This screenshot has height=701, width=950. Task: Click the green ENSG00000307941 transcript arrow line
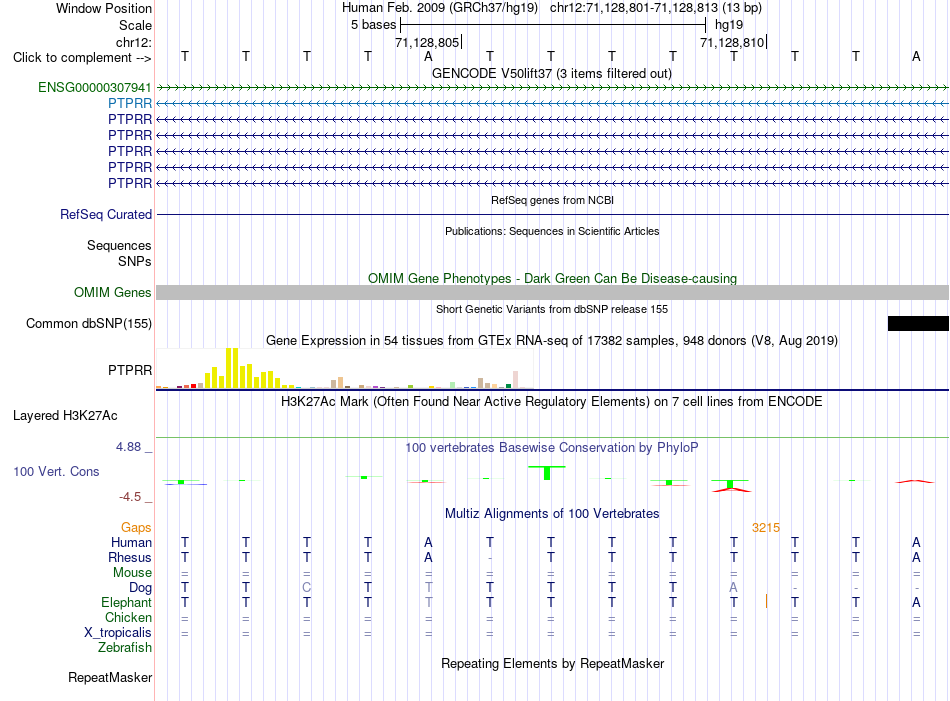coord(552,88)
